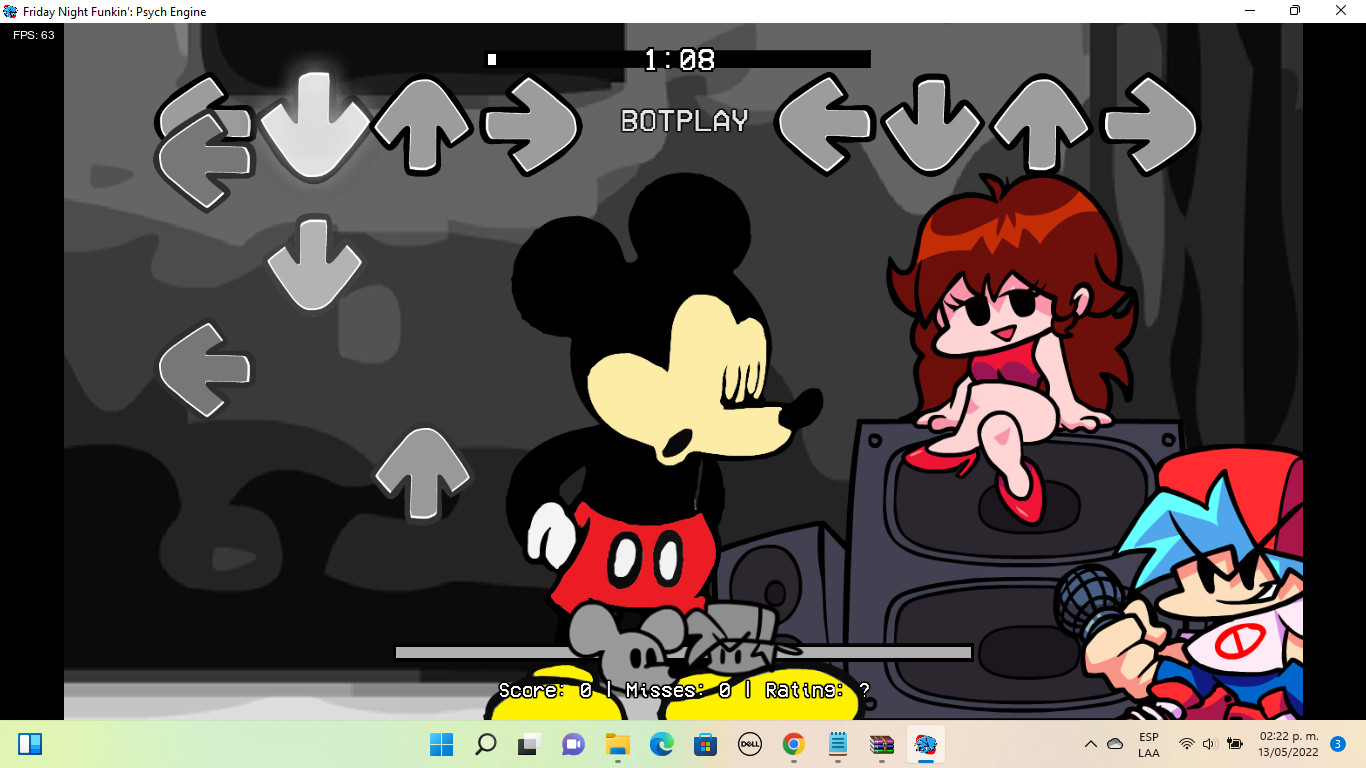This screenshot has height=768, width=1366.
Task: Open taskbar Search
Action: tap(485, 744)
